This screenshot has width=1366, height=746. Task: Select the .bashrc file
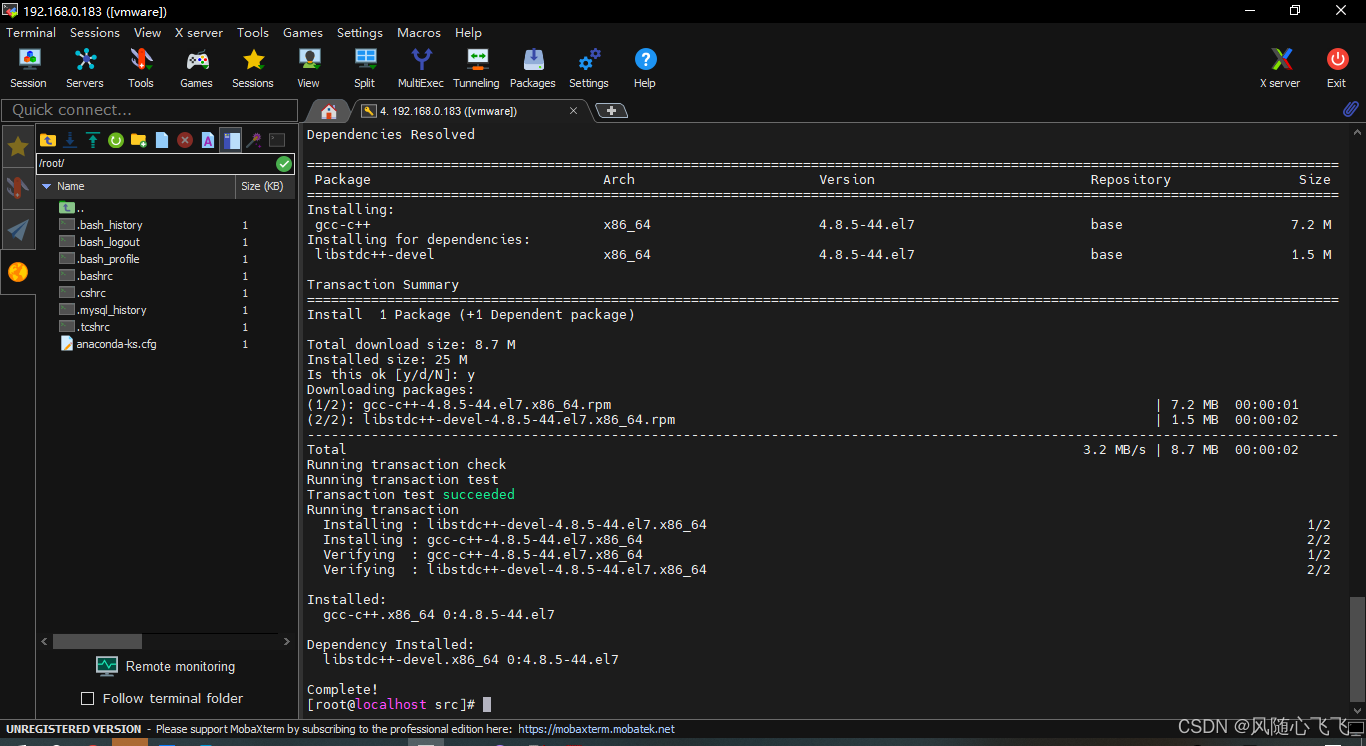tap(95, 276)
